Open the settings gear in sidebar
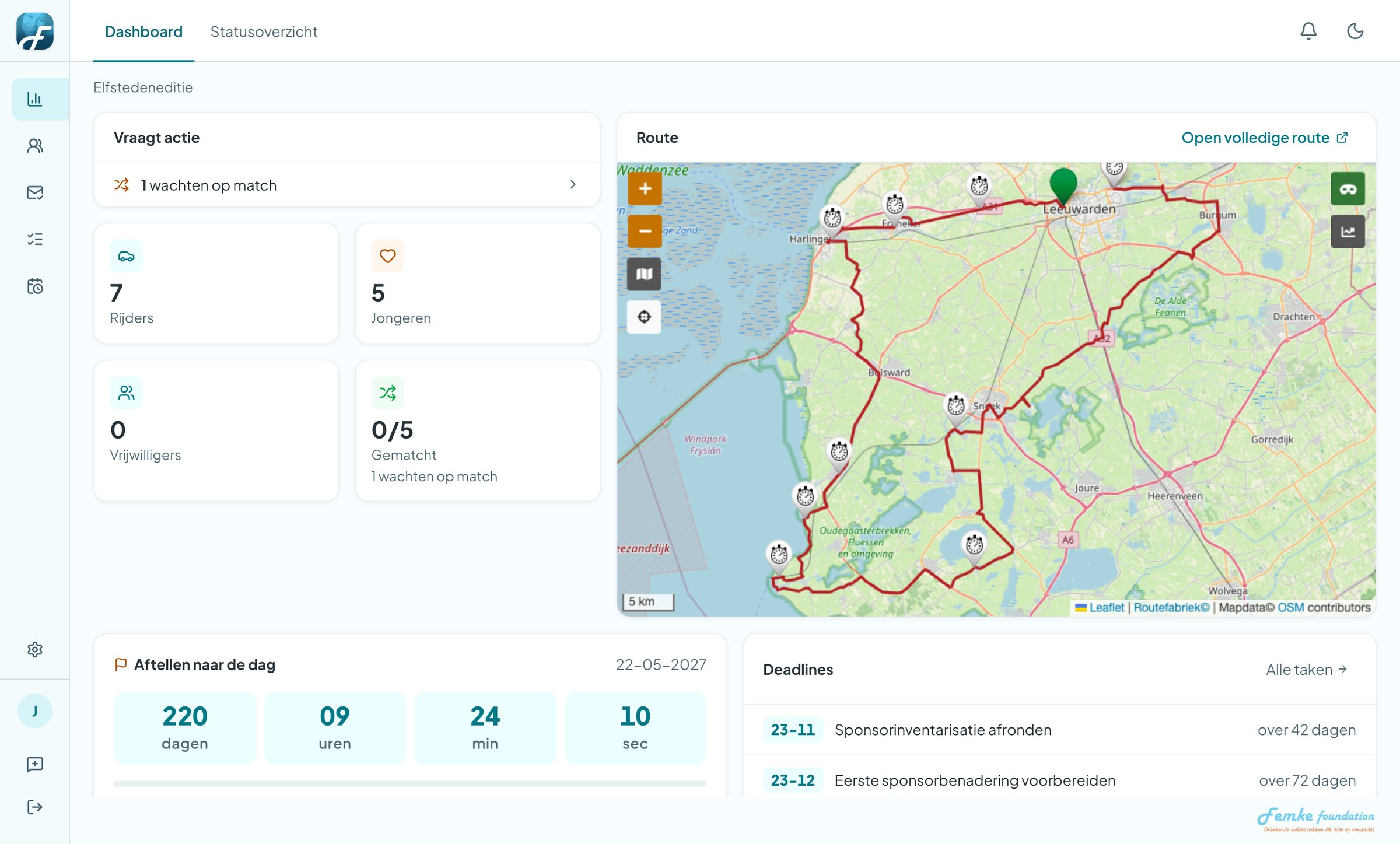The image size is (1400, 844). coord(35,649)
